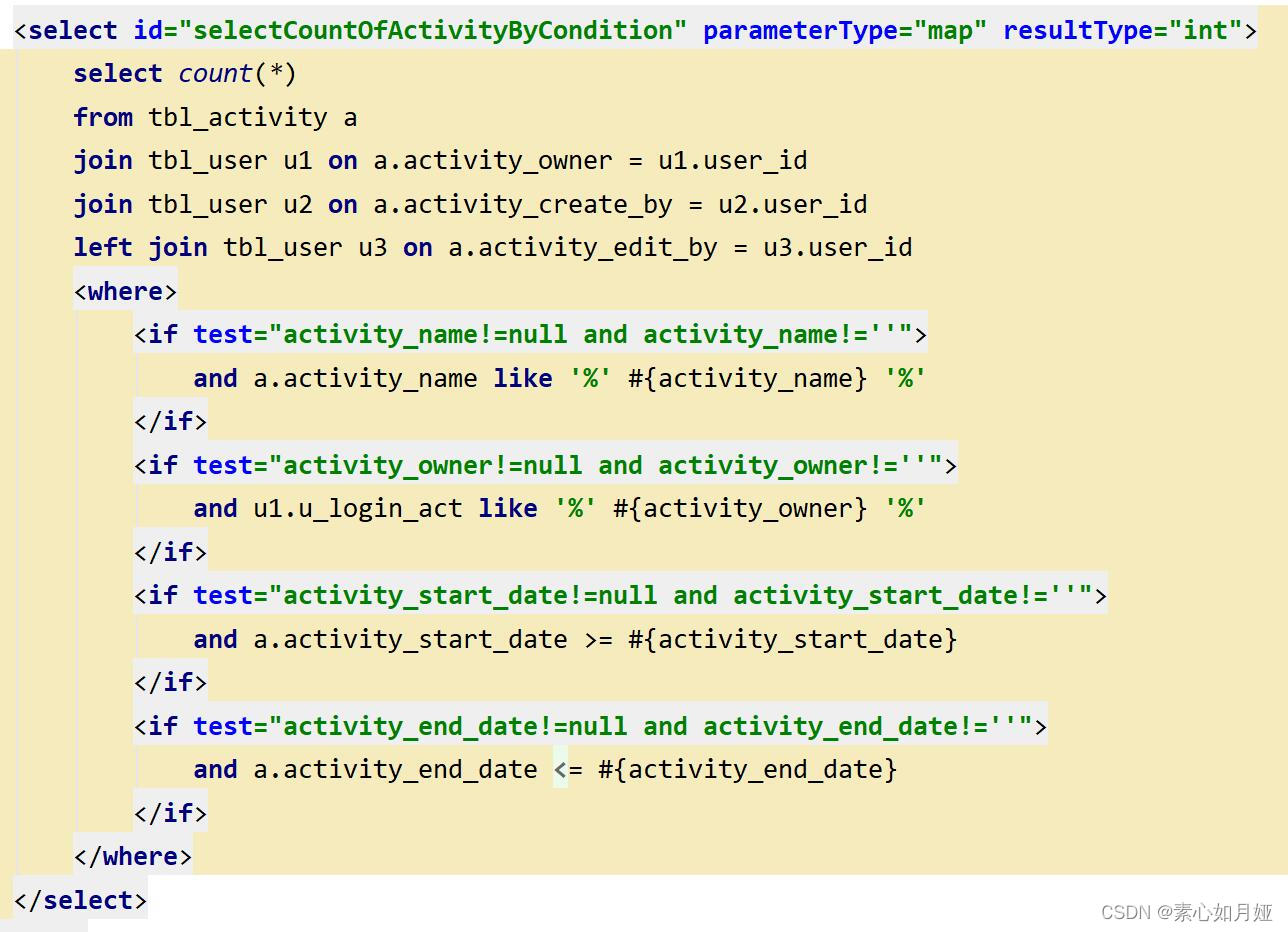Click the closing </where> tag

pos(133,857)
